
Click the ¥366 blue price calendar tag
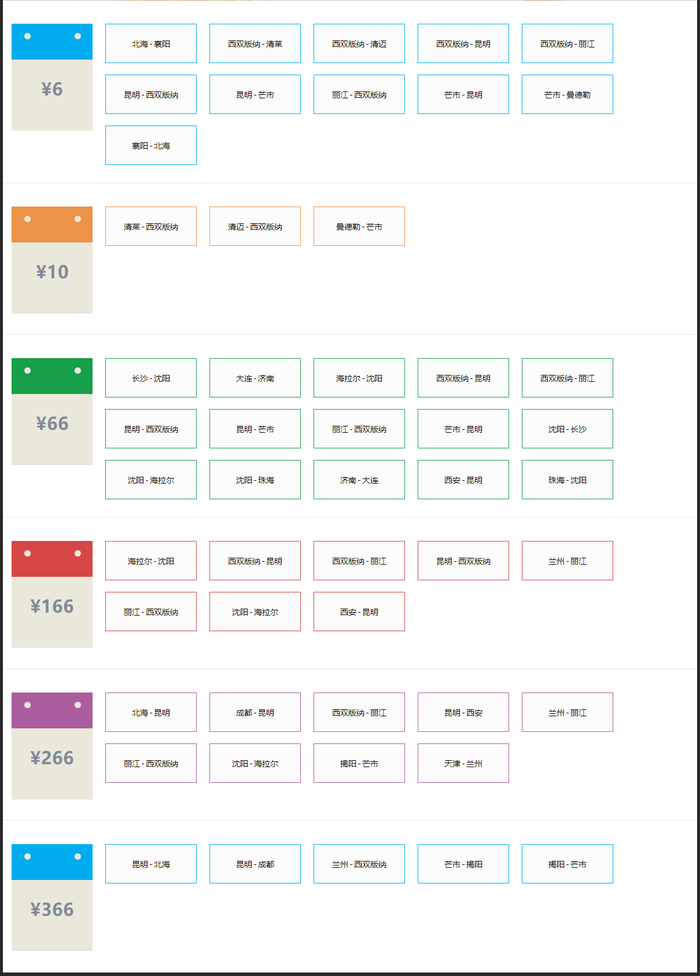coord(52,898)
